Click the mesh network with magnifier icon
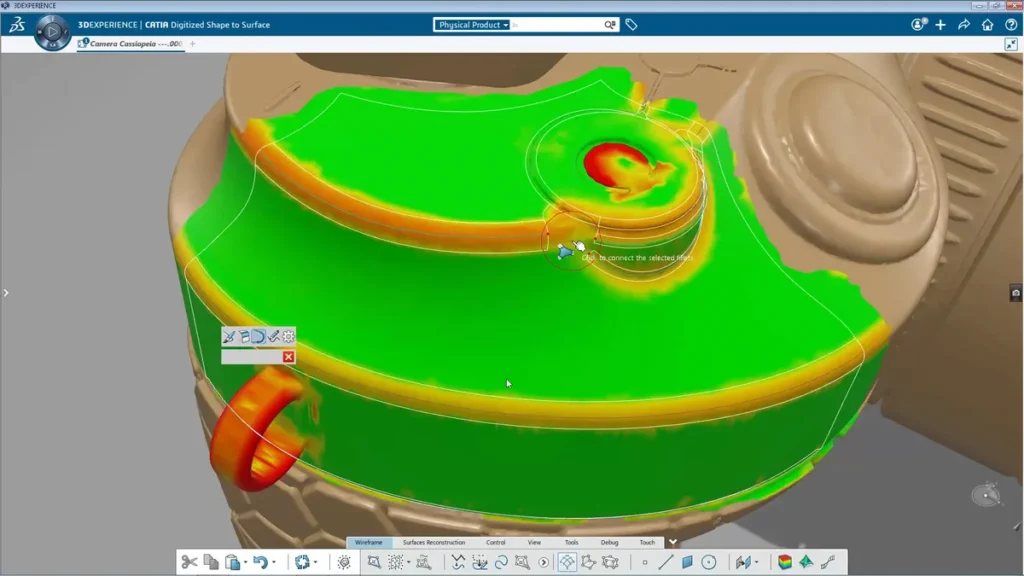The height and width of the screenshot is (576, 1024). [x=424, y=562]
